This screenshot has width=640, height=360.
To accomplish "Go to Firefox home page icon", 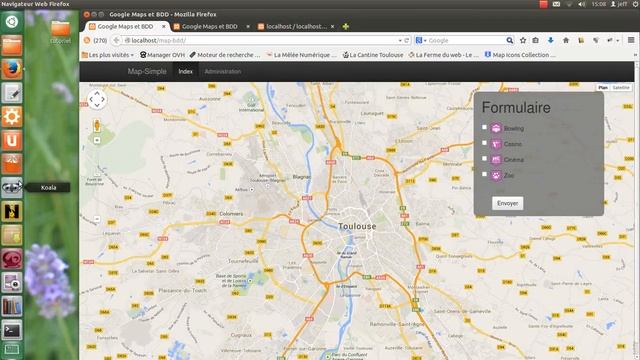I will (566, 40).
